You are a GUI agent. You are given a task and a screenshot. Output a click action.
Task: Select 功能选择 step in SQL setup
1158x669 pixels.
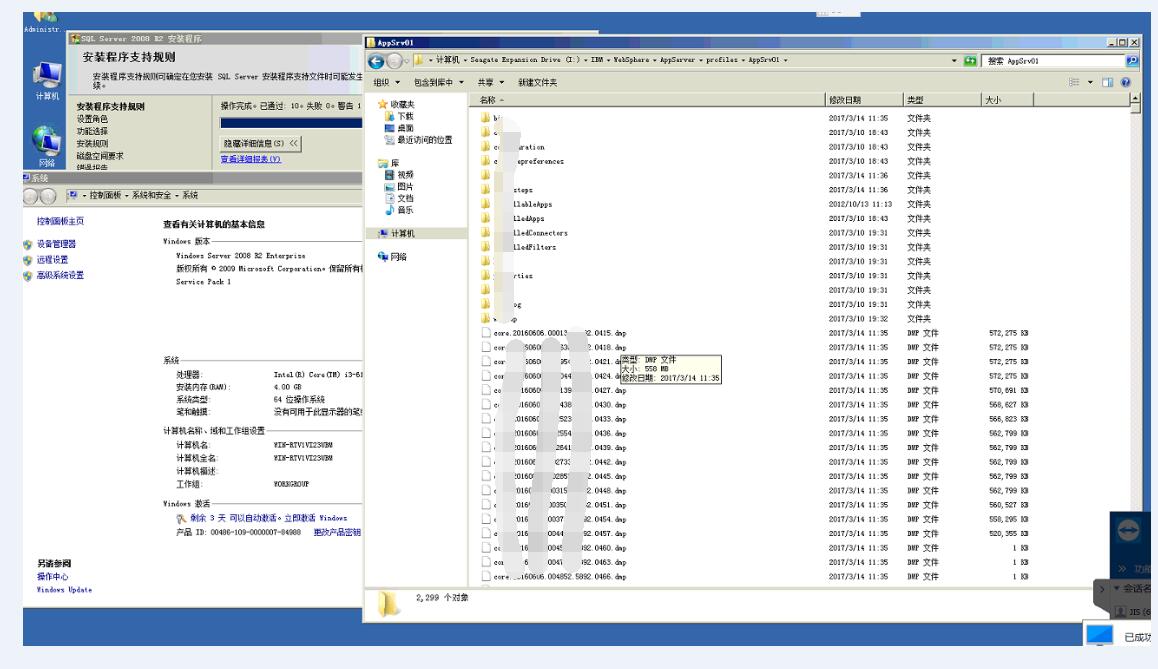92,131
